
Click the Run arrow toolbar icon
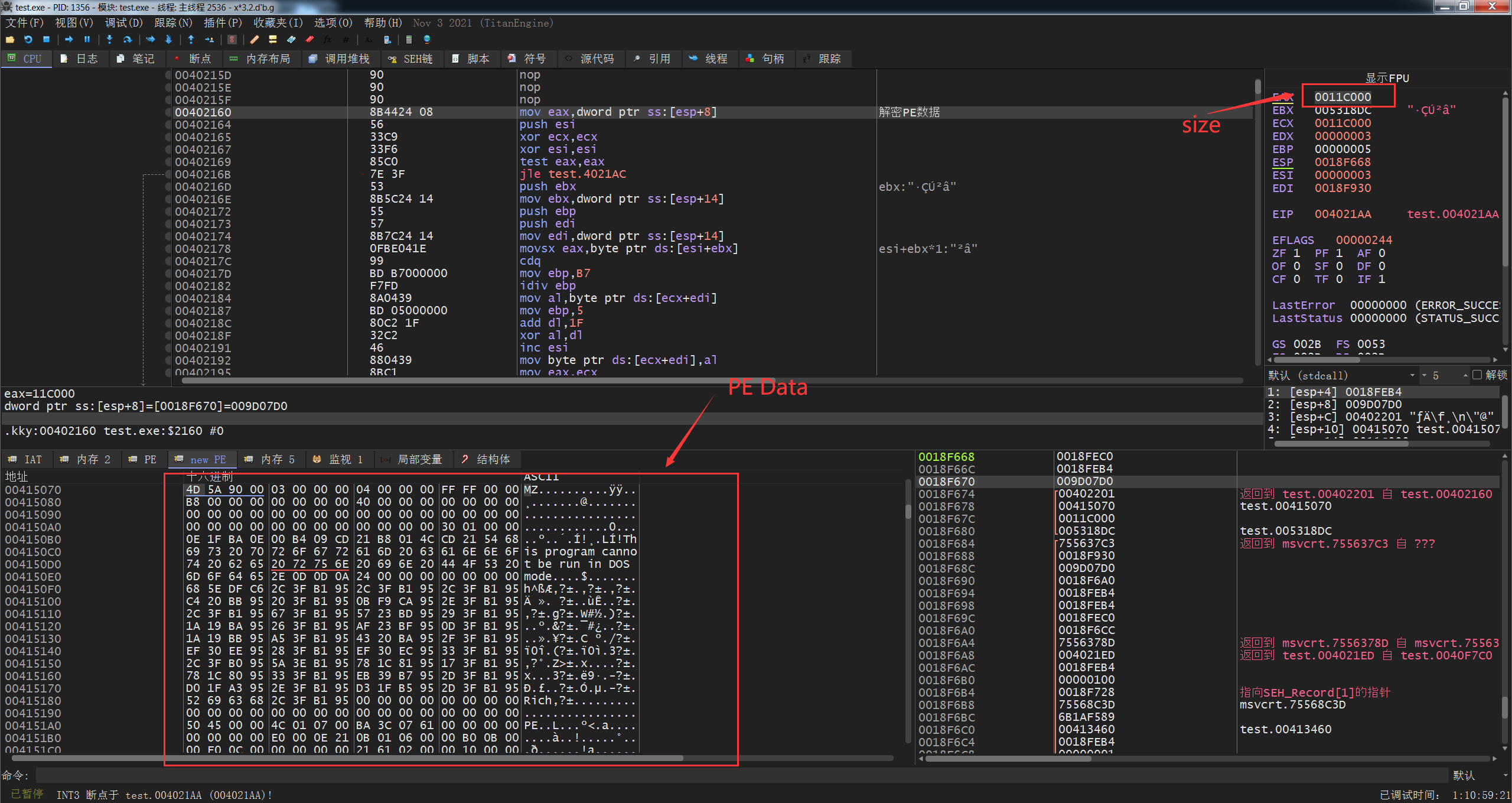coord(69,40)
